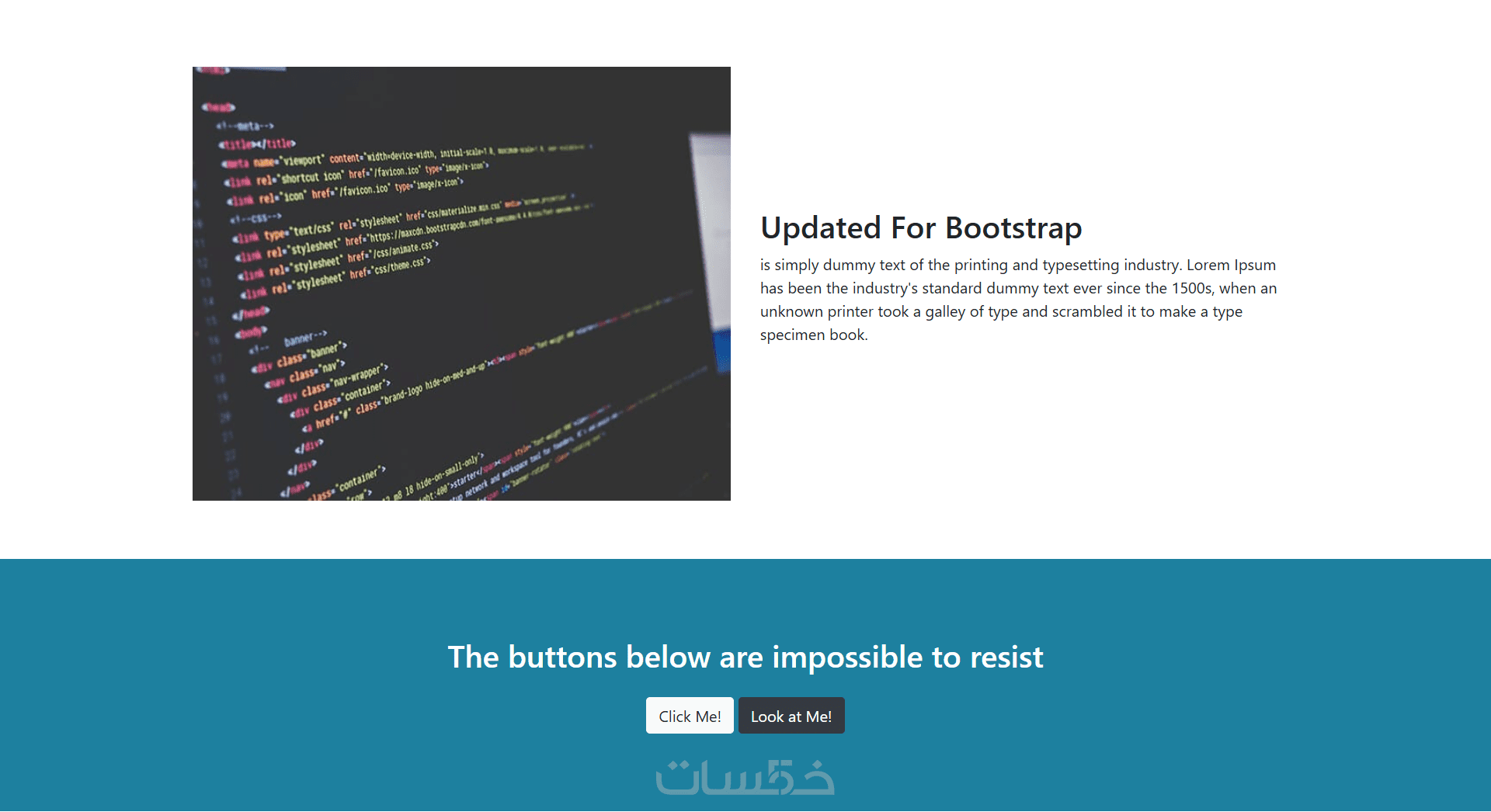The image size is (1491, 812).
Task: Click the "Look at Me!" button
Action: pos(791,716)
